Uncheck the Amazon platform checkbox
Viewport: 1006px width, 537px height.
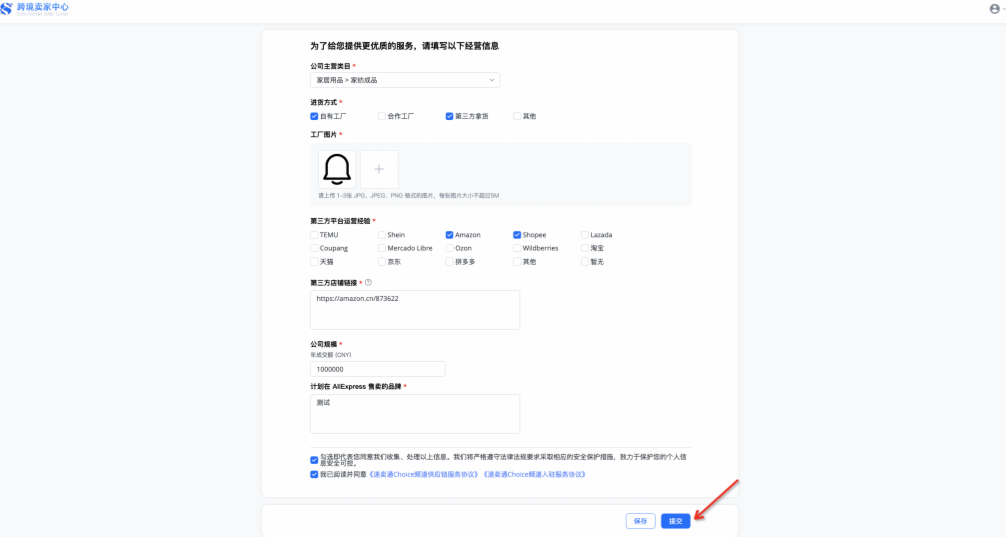coord(449,235)
